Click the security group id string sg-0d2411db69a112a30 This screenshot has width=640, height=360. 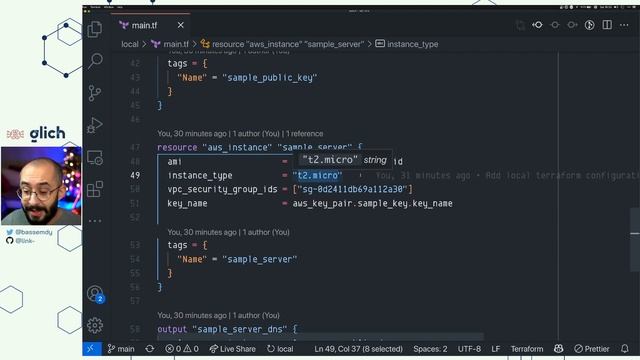(353, 189)
